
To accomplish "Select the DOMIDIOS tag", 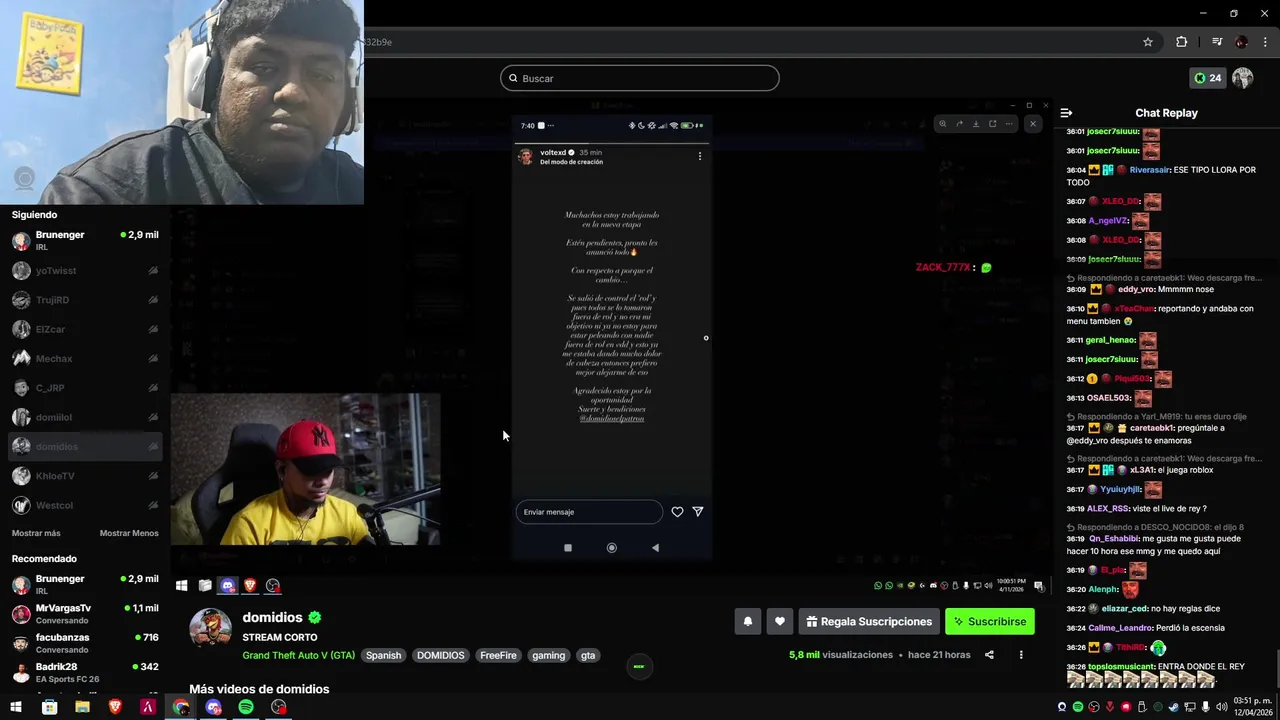I will [441, 655].
